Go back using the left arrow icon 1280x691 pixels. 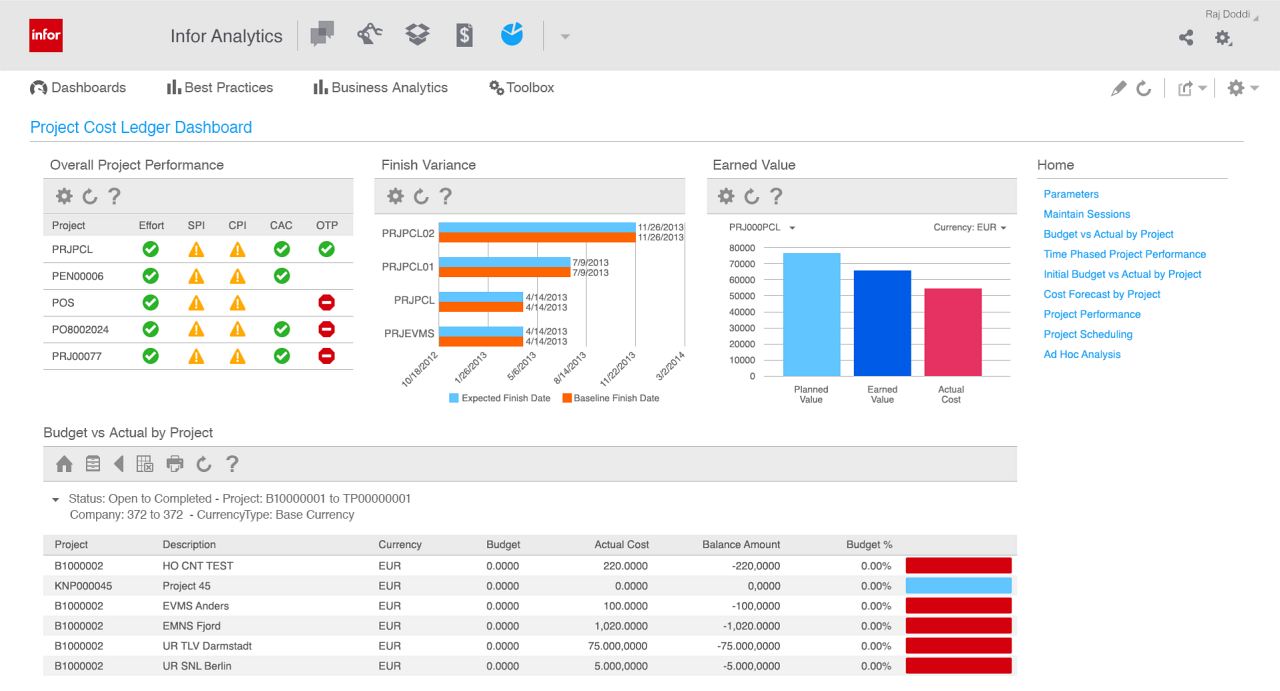(119, 464)
